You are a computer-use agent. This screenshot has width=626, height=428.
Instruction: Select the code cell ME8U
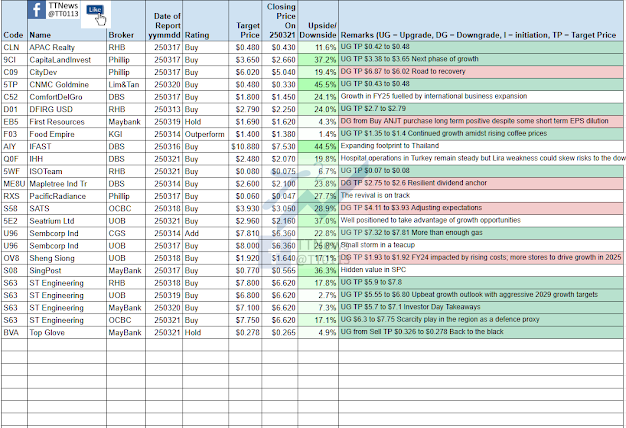coord(14,184)
